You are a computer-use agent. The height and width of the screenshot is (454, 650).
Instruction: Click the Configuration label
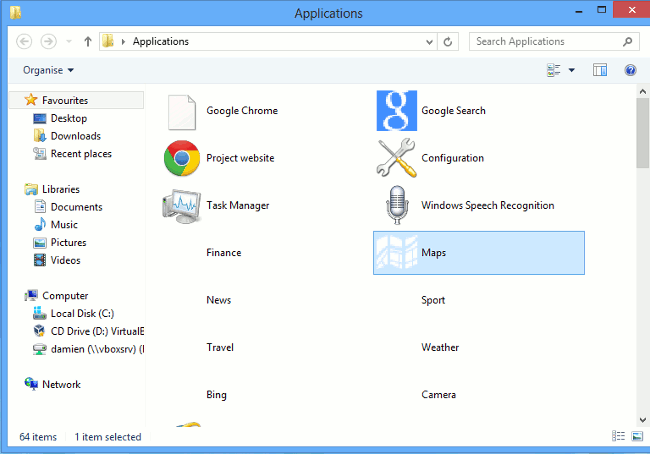pyautogui.click(x=452, y=158)
